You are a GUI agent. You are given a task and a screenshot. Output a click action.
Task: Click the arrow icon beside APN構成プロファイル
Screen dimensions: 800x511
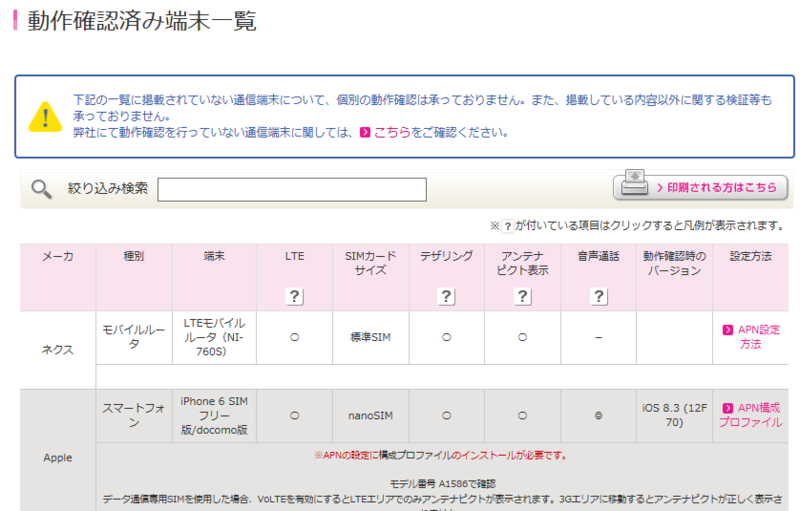[x=728, y=408]
